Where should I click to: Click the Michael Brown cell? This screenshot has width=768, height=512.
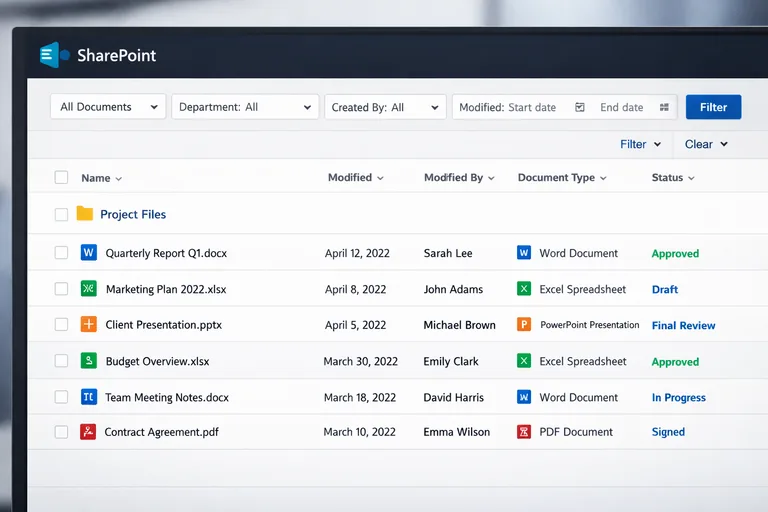(x=459, y=325)
